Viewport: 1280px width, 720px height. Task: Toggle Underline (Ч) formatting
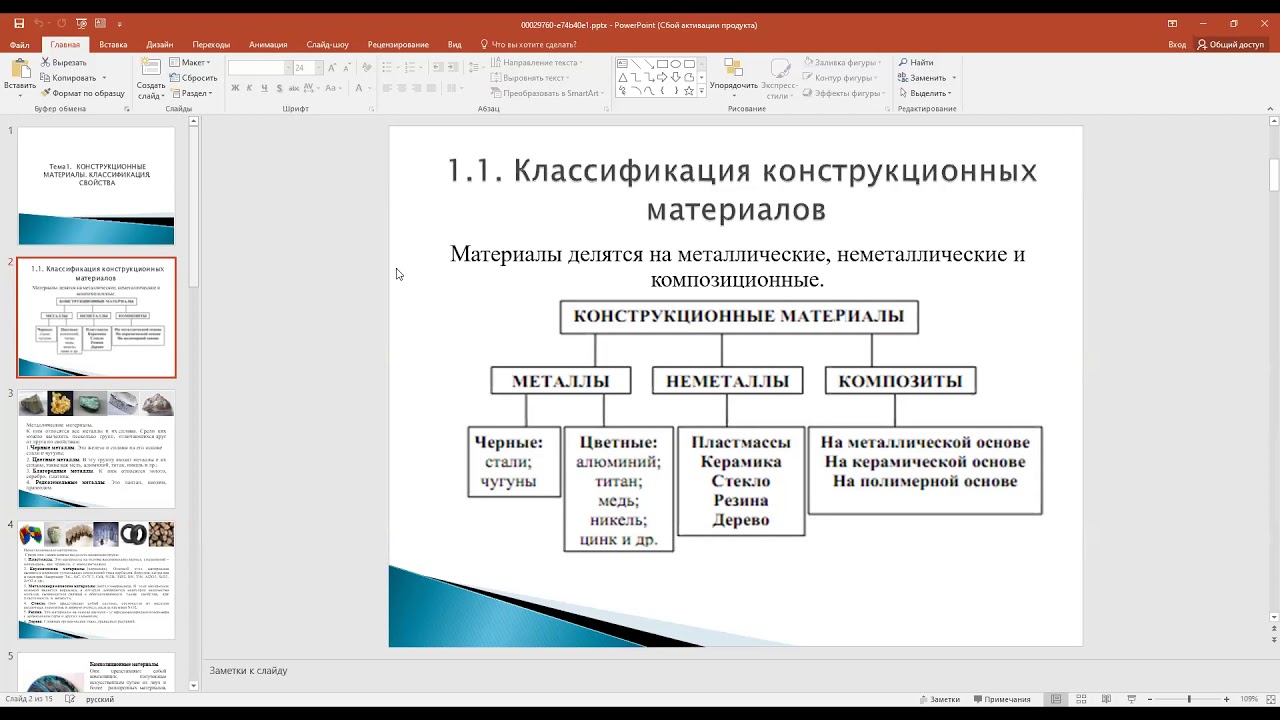tap(264, 88)
